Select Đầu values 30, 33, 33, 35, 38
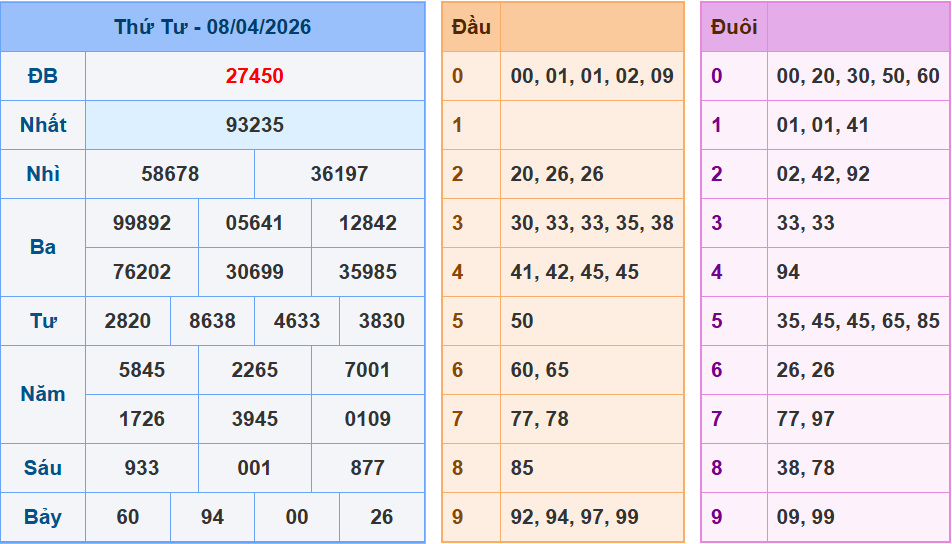The width and height of the screenshot is (952, 544). pyautogui.click(x=592, y=223)
